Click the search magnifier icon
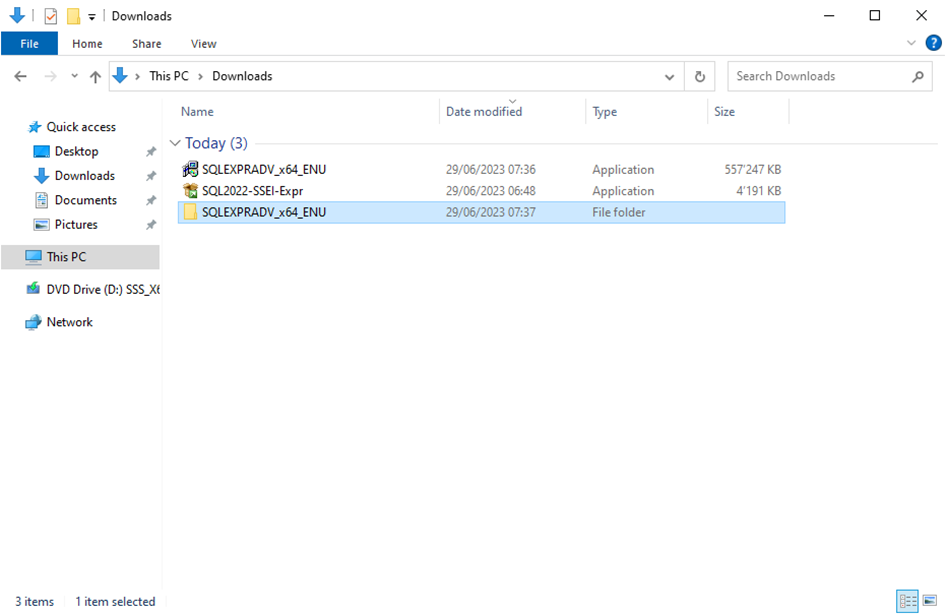 [918, 77]
